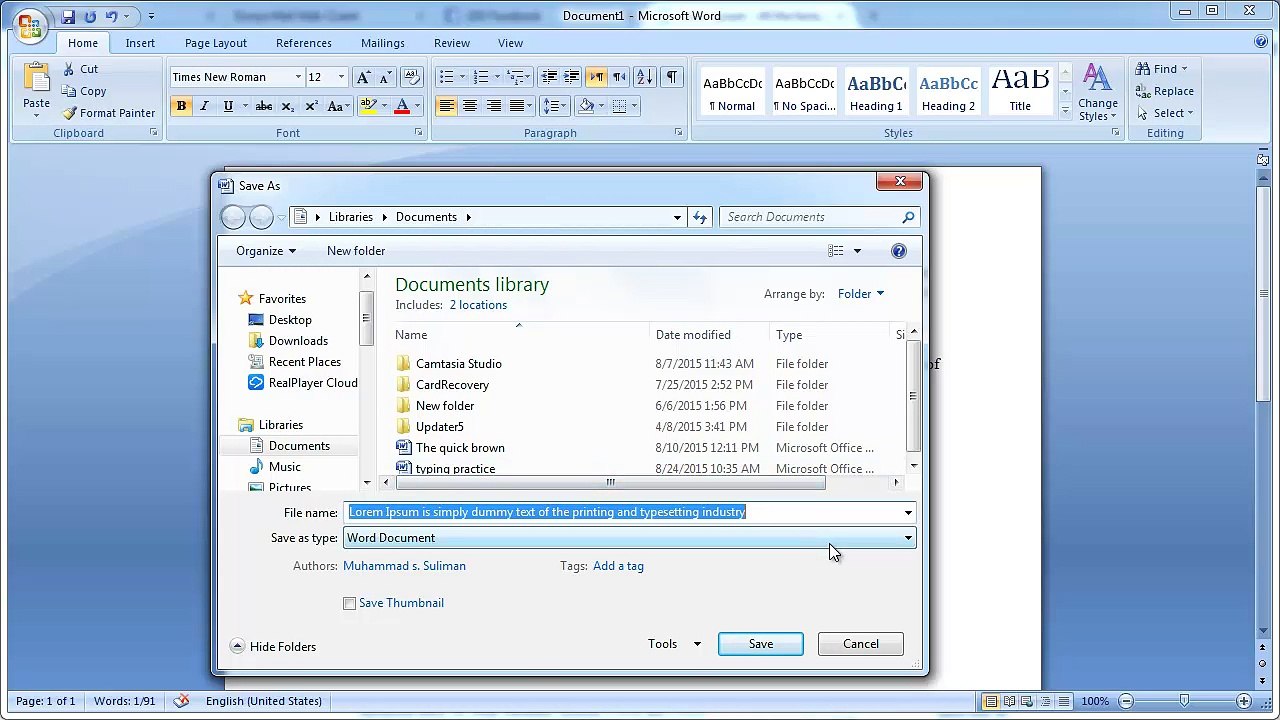The image size is (1280, 720).
Task: Switch to Print Layout view in status bar
Action: pos(990,701)
